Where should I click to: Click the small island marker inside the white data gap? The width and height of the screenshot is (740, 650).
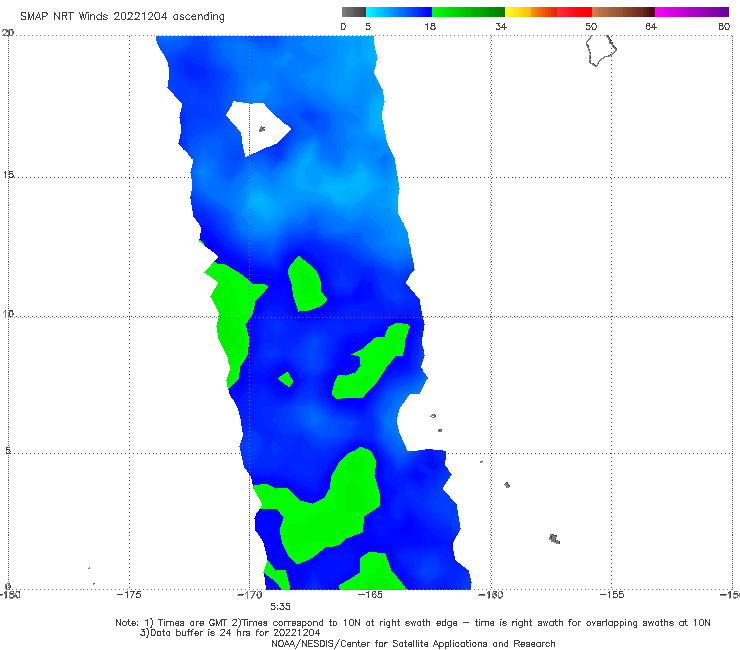coord(262,128)
